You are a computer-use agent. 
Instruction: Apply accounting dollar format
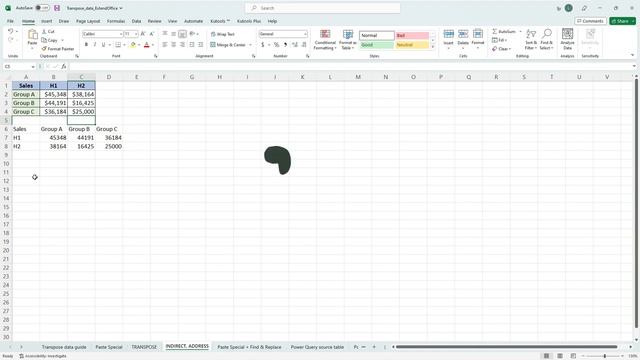click(262, 44)
